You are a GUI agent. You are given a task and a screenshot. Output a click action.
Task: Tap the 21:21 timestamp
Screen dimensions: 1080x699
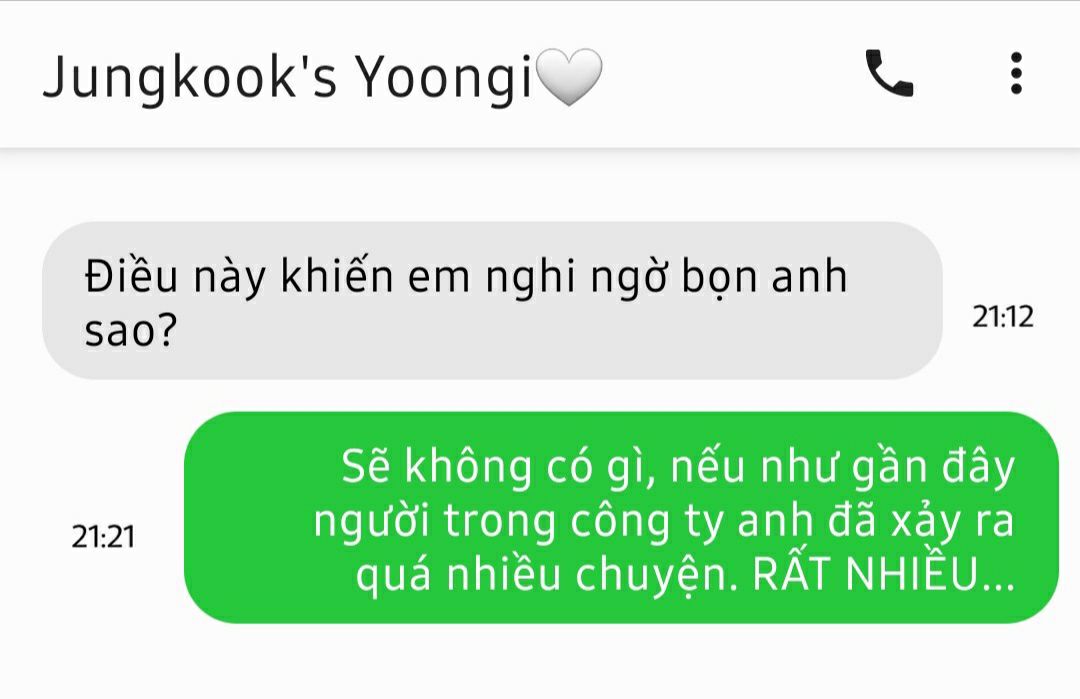coord(103,536)
